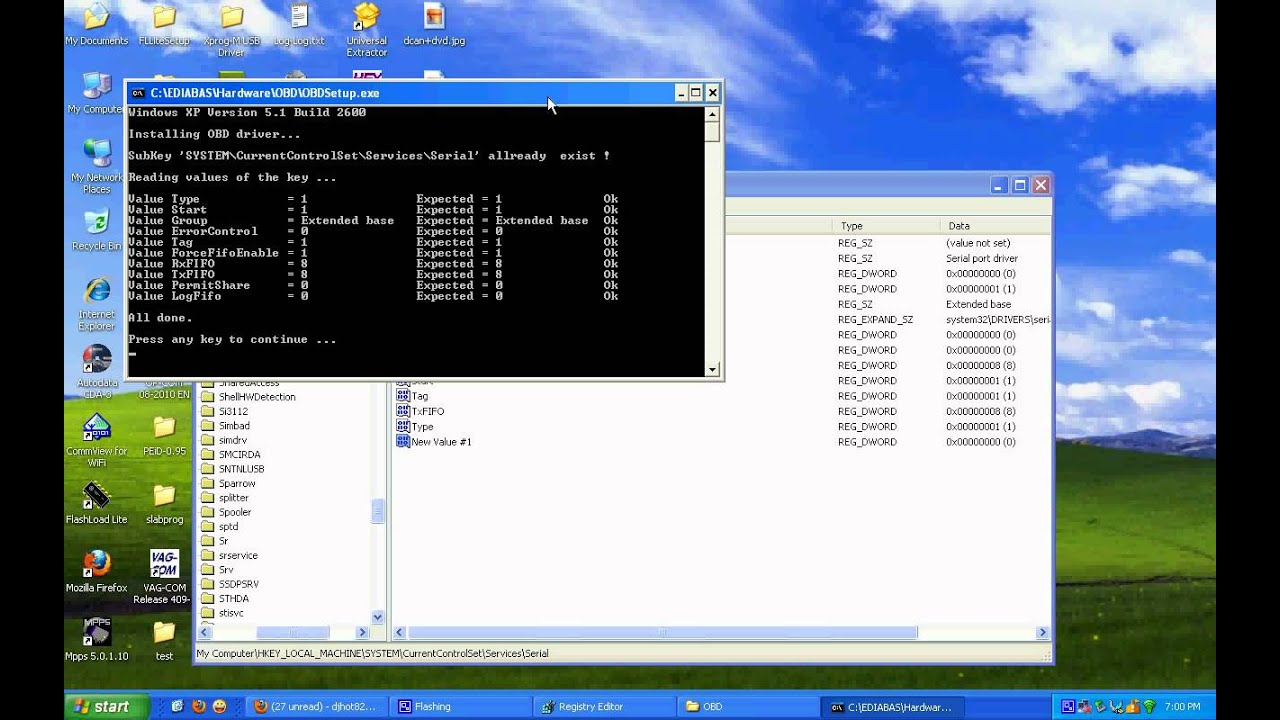Screen dimensions: 1280x720
Task: Open the Recycle Bin
Action: click(97, 230)
